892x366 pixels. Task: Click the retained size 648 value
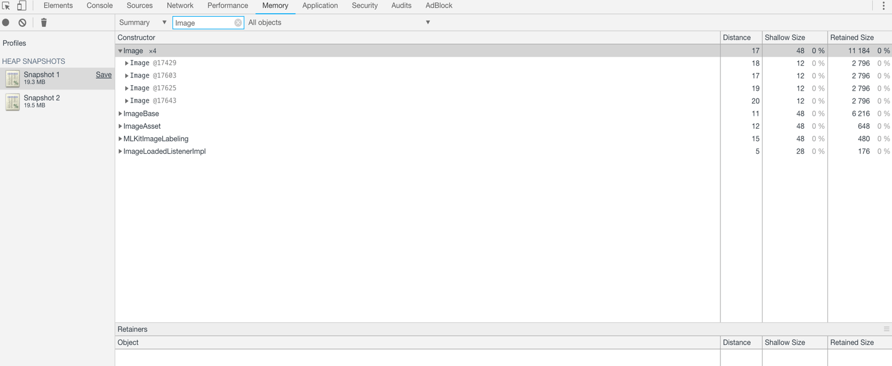coord(864,126)
